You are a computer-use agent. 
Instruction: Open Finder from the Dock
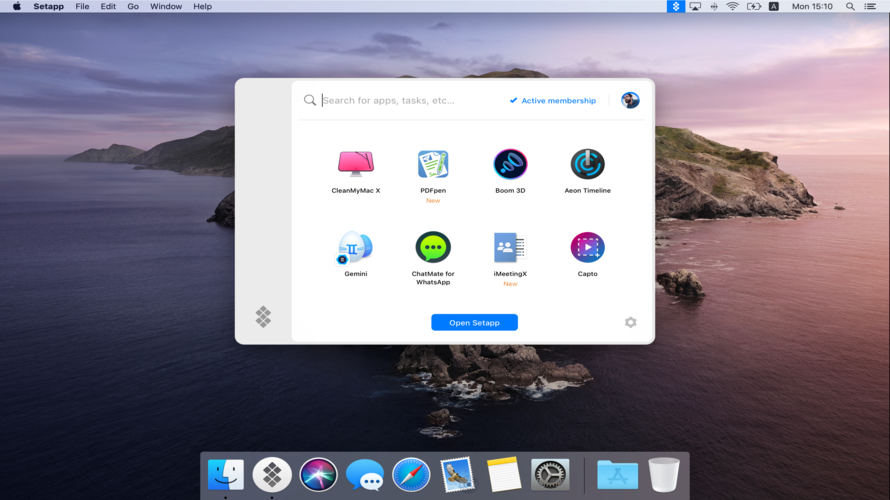point(225,474)
